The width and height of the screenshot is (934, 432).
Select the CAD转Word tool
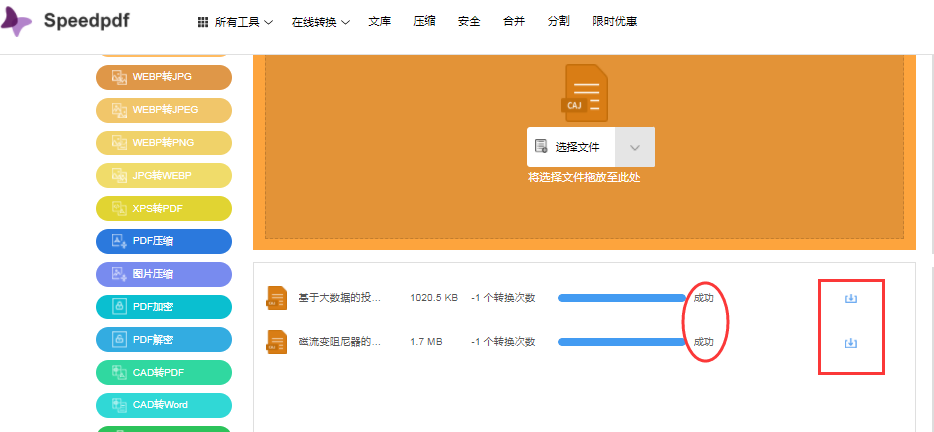click(x=164, y=405)
